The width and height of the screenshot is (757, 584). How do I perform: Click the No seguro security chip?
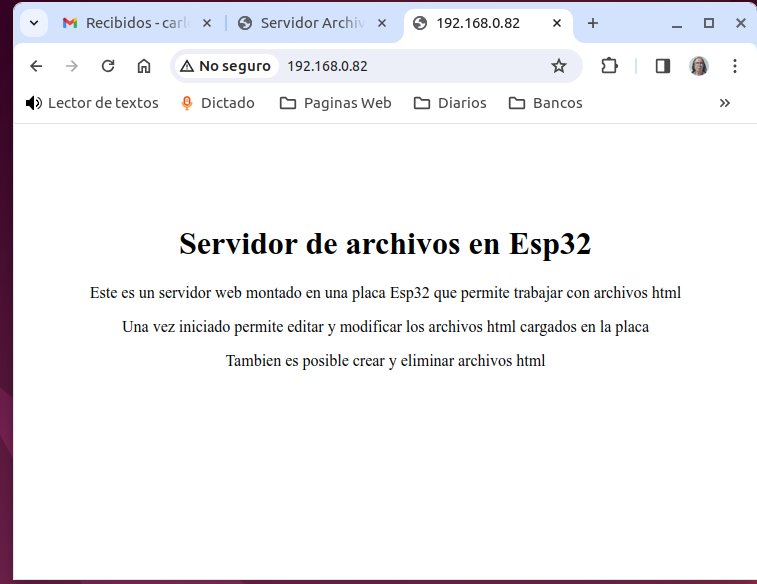(x=225, y=66)
